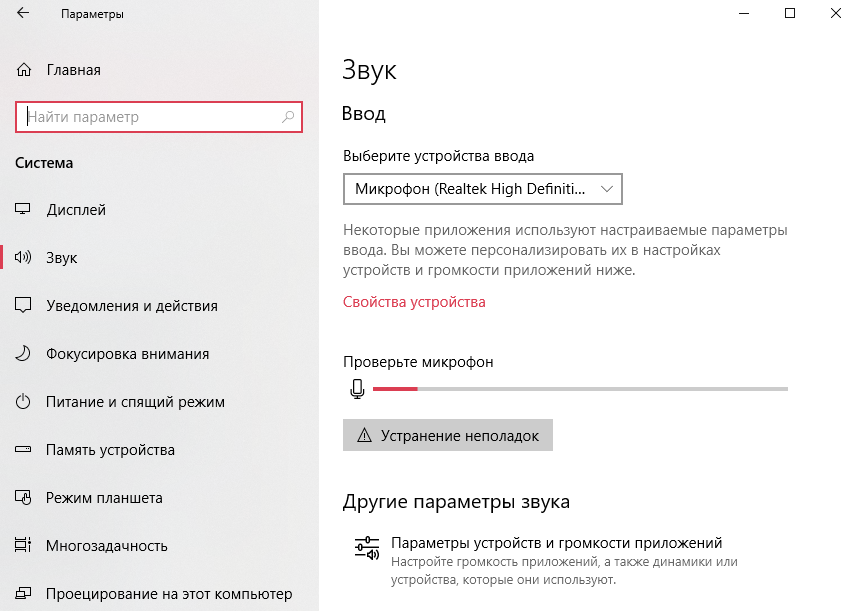
Task: Click the search magnifier icon
Action: [288, 116]
